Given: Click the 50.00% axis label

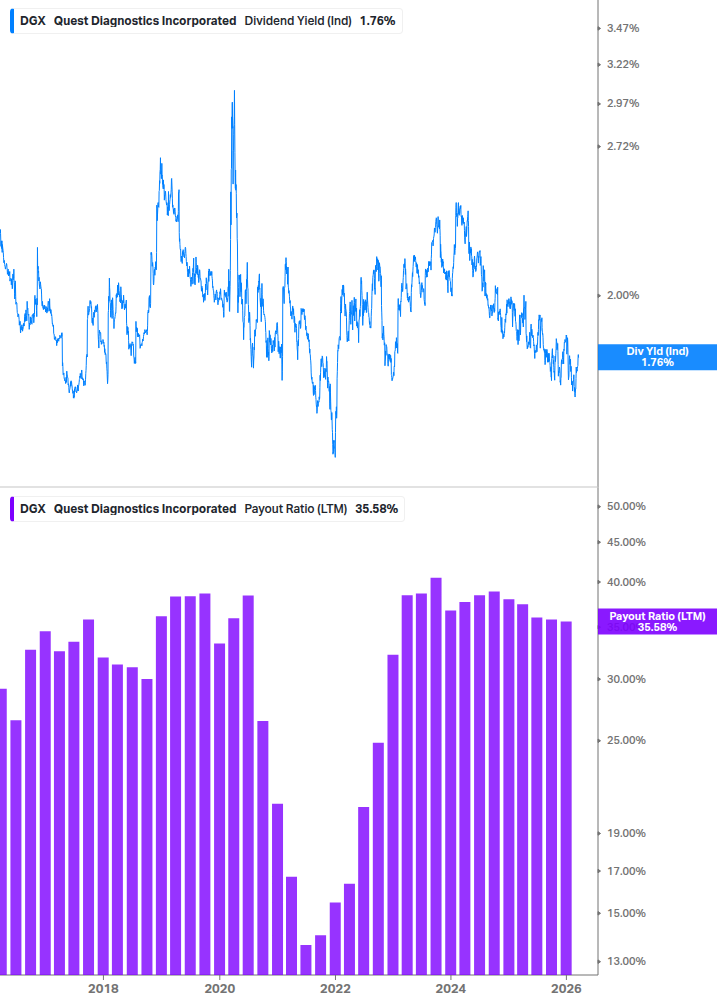Looking at the screenshot, I should [x=626, y=506].
